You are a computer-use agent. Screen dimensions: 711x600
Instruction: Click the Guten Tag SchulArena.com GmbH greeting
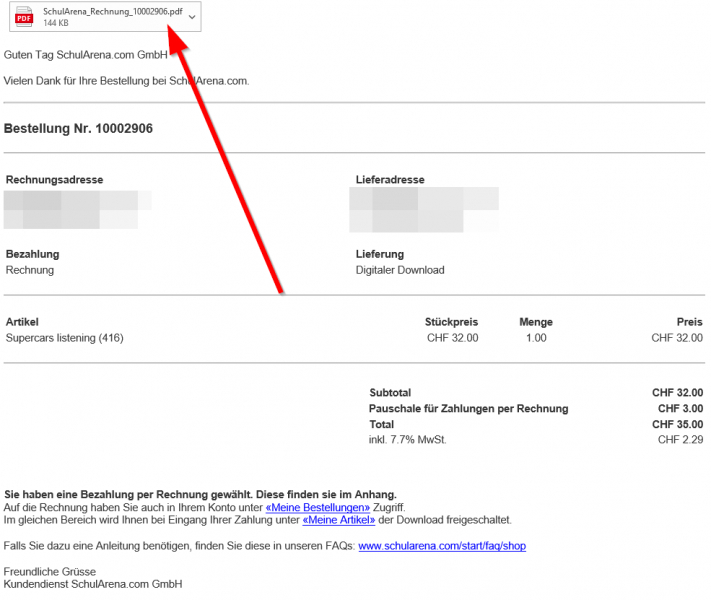86,55
